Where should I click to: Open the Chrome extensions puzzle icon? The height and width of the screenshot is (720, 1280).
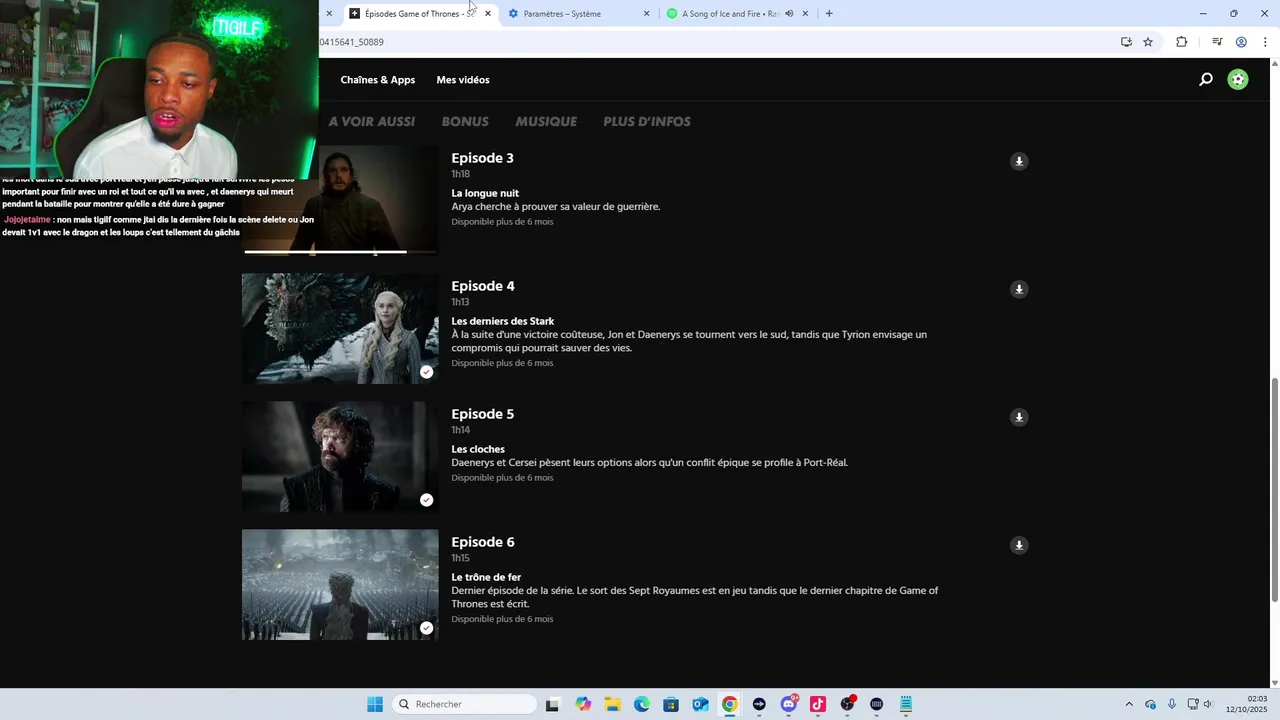(x=1182, y=42)
